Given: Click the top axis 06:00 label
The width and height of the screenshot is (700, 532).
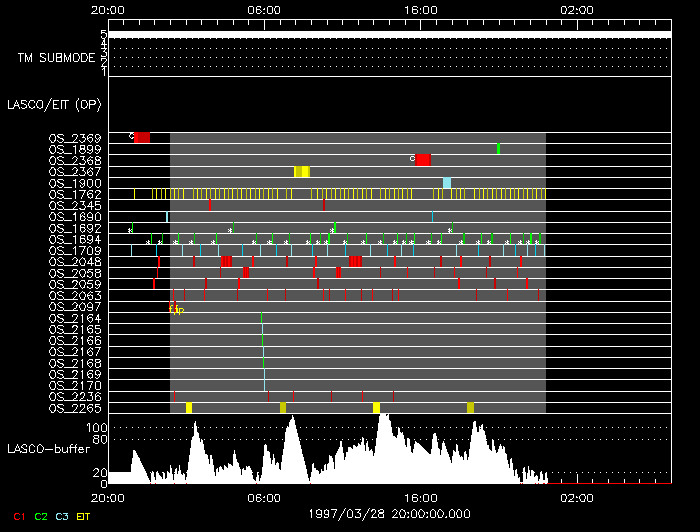Looking at the screenshot, I should point(264,10).
